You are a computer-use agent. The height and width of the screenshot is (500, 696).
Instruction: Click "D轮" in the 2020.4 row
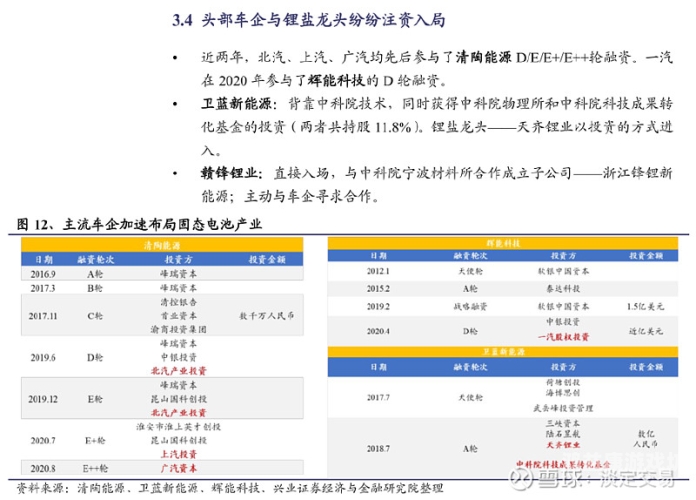click(x=470, y=331)
